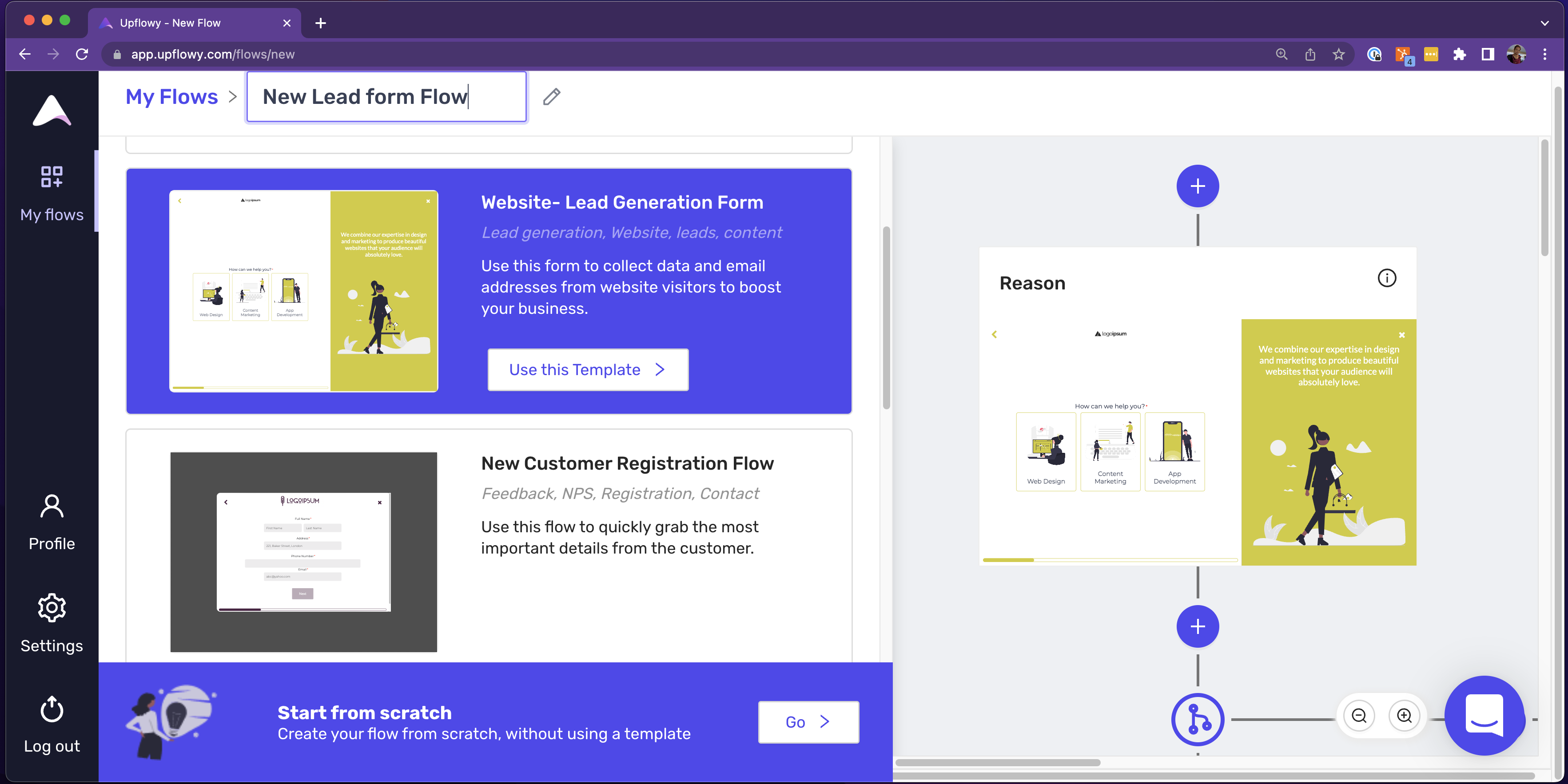Click the canvas vertical scrollbar
The image size is (1568, 784).
pos(1544,198)
